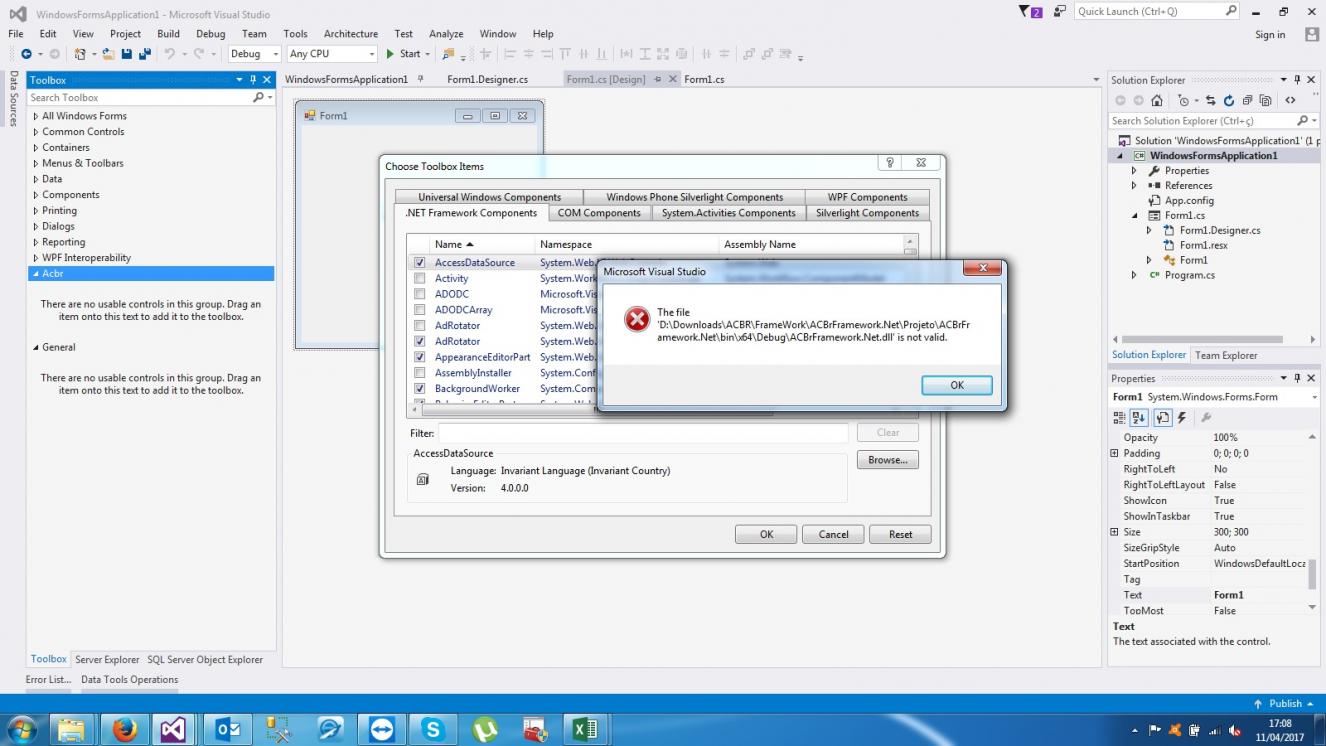Click Solution Explorer View Code icon
Viewport: 1326px width, 746px height.
pos(1290,100)
